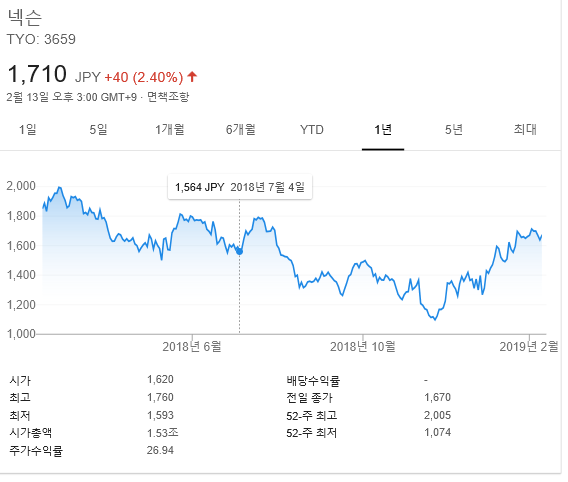Switch to the 5일 tab
Image resolution: width=568 pixels, height=482 pixels.
click(99, 130)
